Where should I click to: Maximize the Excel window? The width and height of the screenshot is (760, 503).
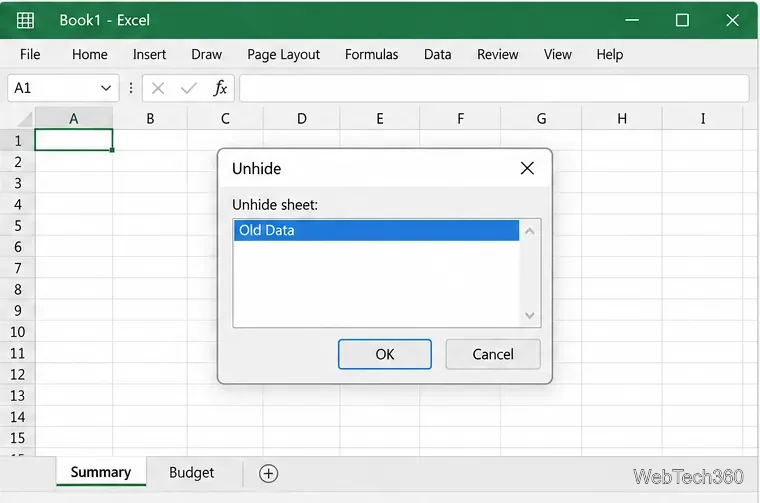(x=682, y=20)
